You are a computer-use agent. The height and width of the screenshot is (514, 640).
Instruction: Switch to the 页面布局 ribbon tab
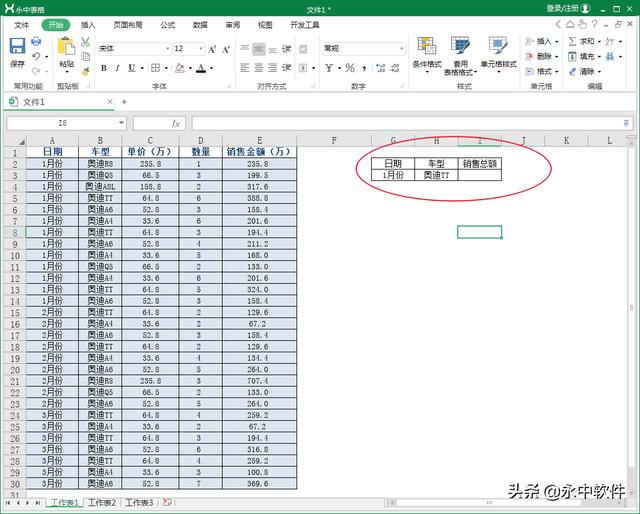pyautogui.click(x=128, y=25)
